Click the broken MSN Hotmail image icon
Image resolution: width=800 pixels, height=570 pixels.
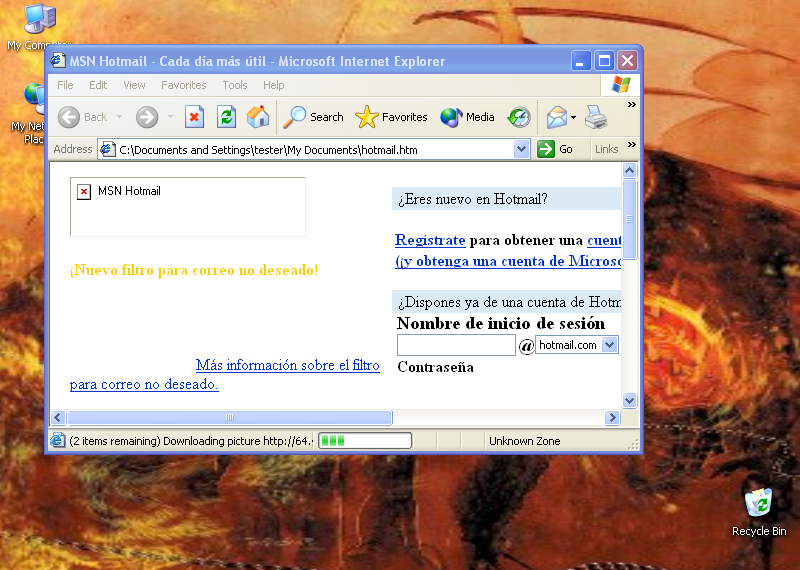click(84, 192)
